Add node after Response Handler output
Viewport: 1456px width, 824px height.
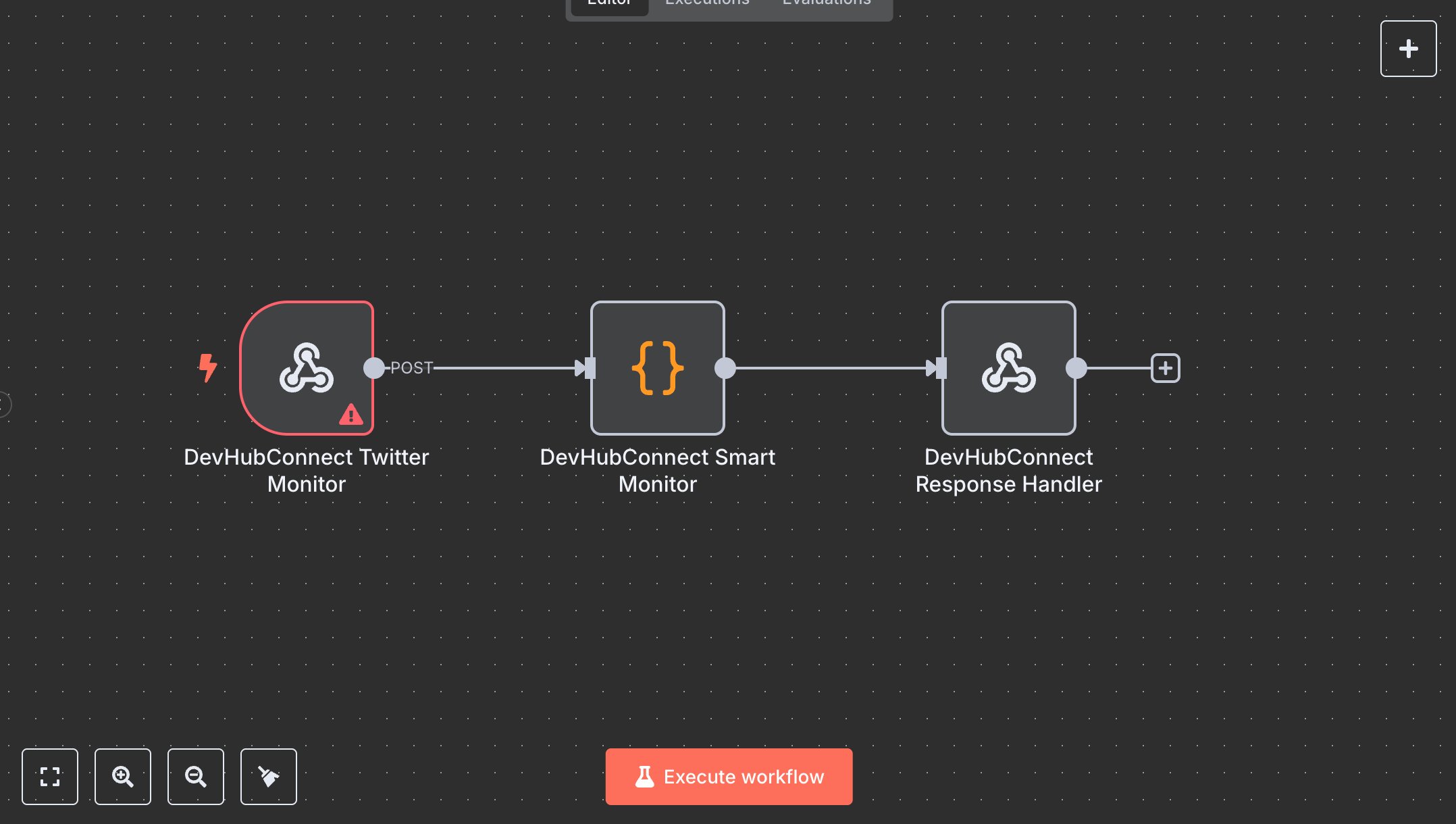[1166, 368]
